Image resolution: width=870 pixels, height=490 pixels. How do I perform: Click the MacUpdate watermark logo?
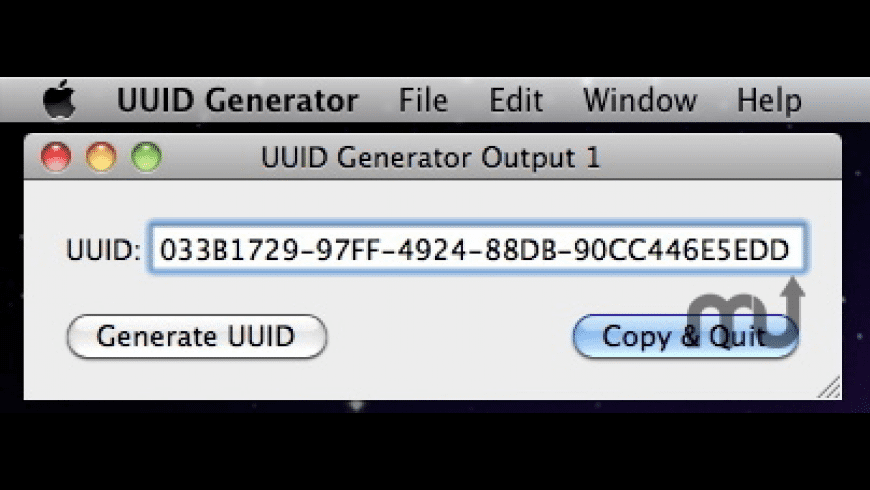747,298
